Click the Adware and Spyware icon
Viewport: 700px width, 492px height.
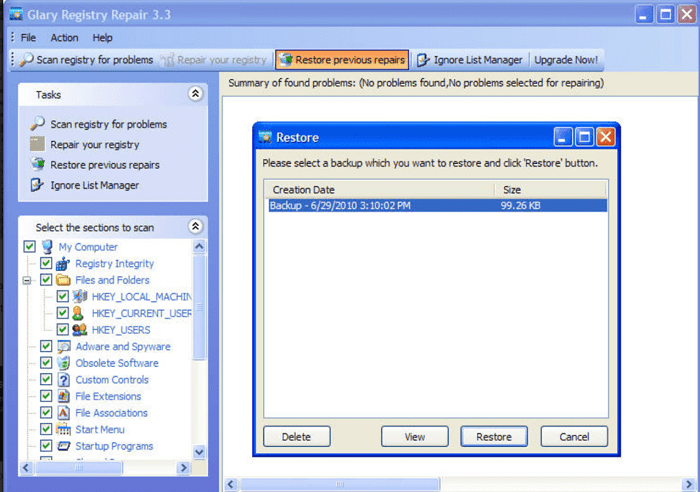63,346
